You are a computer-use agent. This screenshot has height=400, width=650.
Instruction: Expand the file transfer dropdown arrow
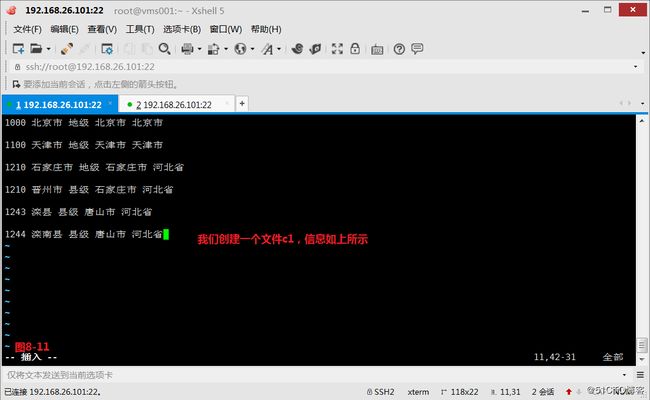(226, 49)
